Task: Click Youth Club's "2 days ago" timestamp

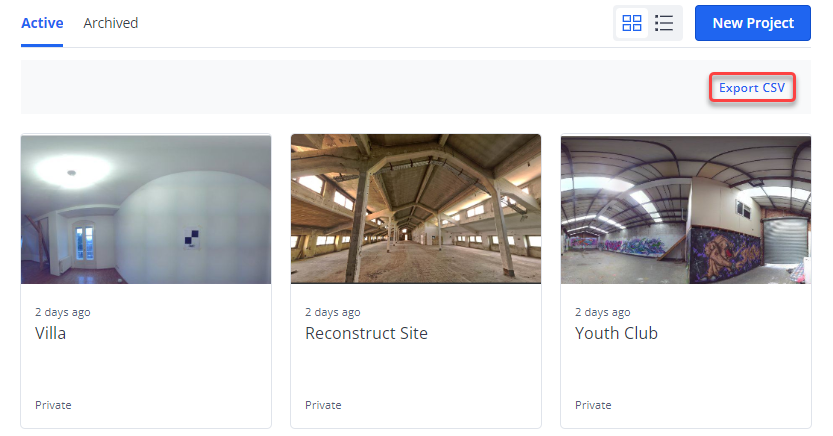Action: (x=602, y=312)
